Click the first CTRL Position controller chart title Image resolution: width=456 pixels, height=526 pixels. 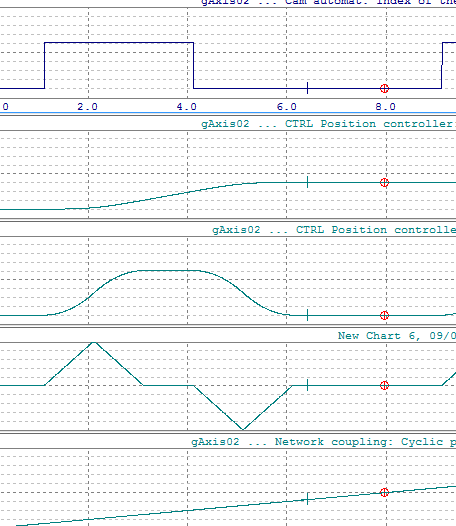click(328, 124)
